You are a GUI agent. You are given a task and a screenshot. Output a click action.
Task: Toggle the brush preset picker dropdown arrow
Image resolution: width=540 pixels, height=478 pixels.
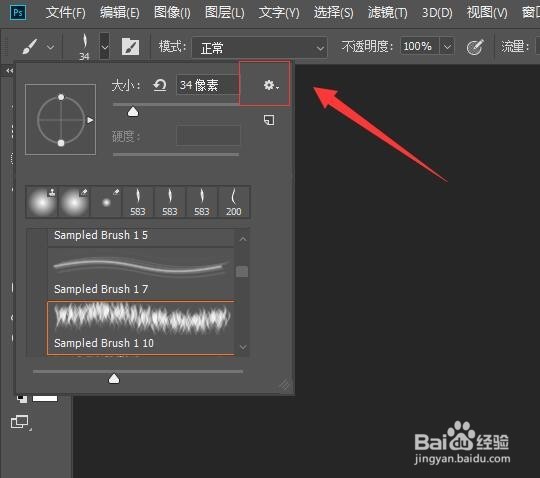[105, 46]
